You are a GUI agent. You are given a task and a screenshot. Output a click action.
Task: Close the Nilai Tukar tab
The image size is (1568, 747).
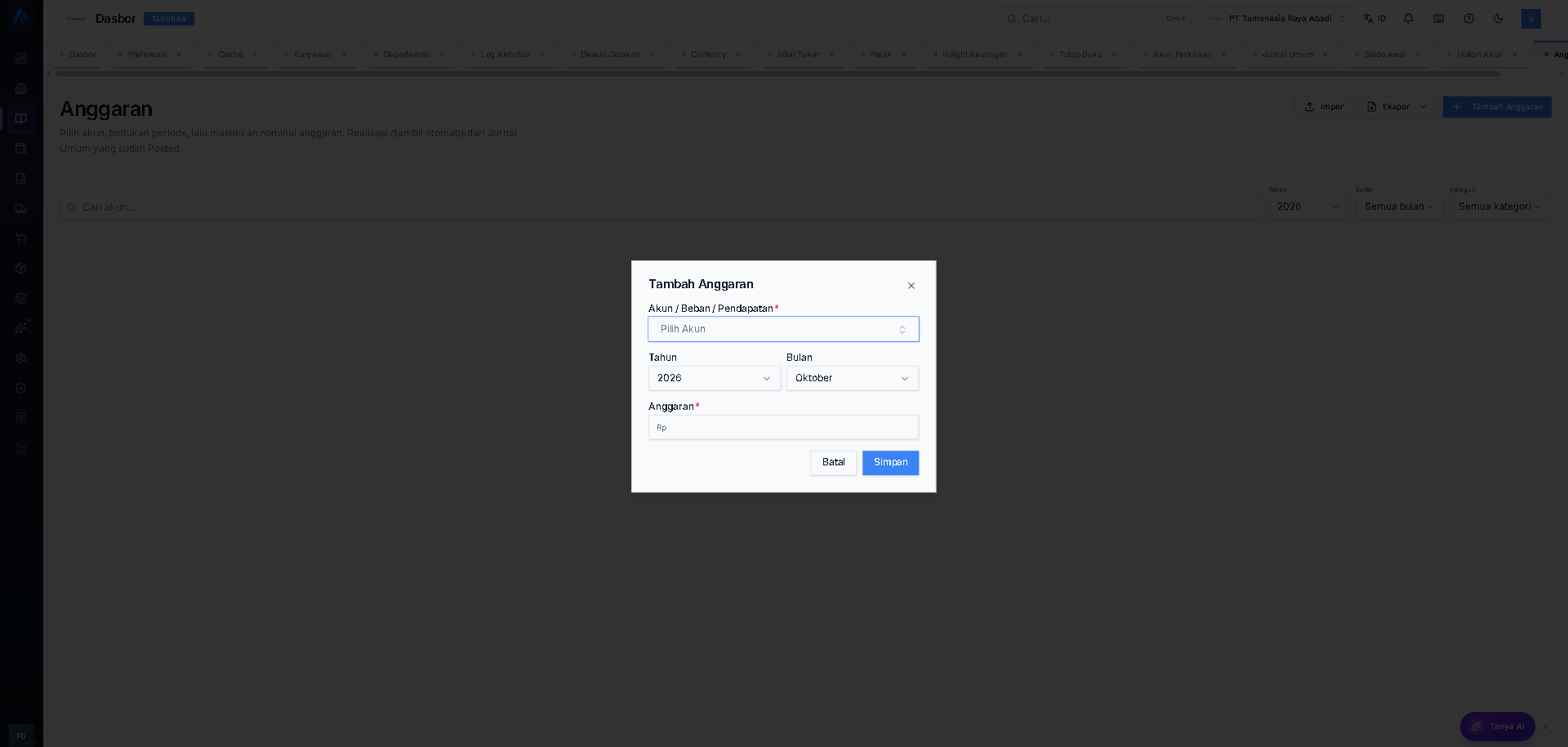point(831,55)
